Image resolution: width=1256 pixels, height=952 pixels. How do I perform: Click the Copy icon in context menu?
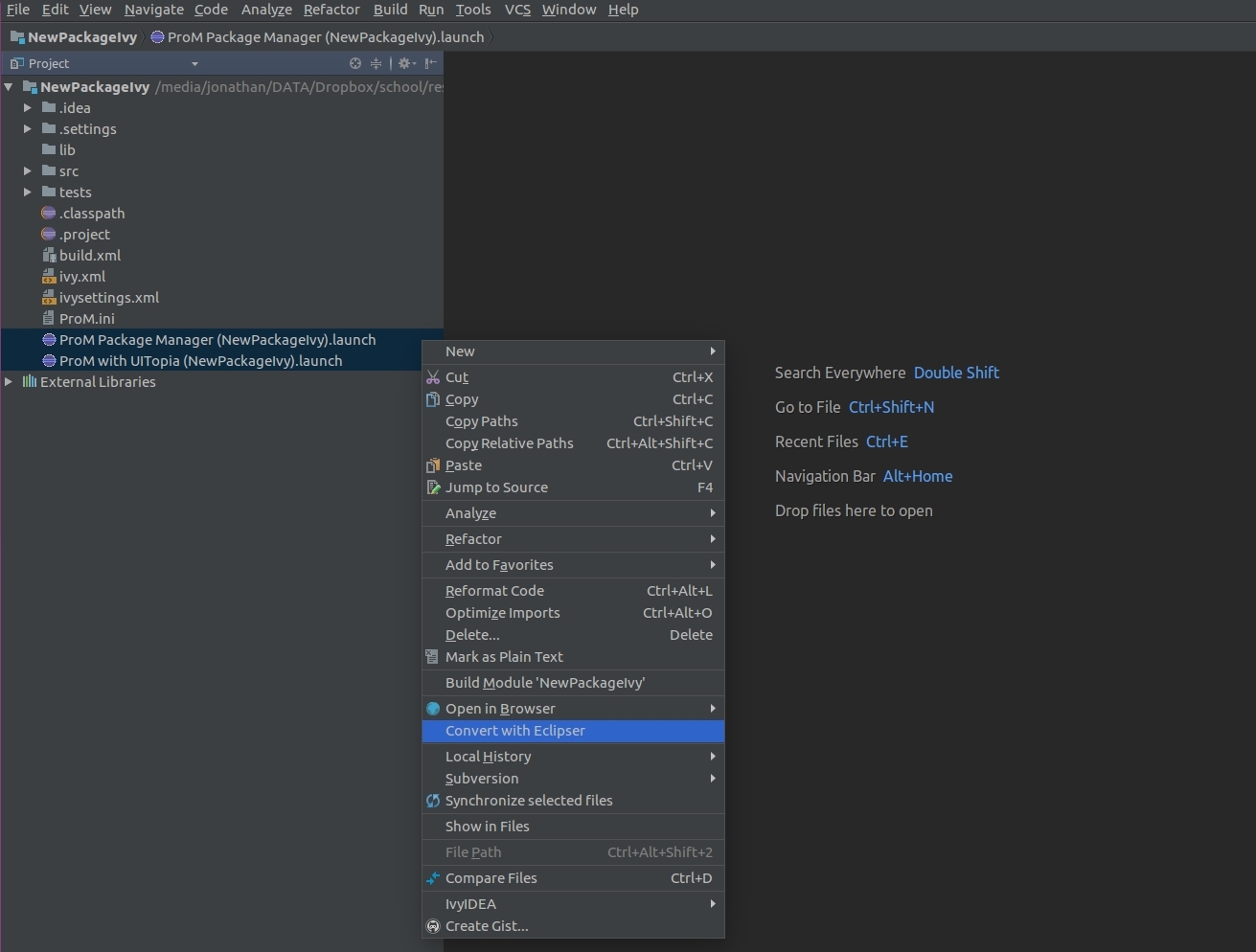click(433, 399)
